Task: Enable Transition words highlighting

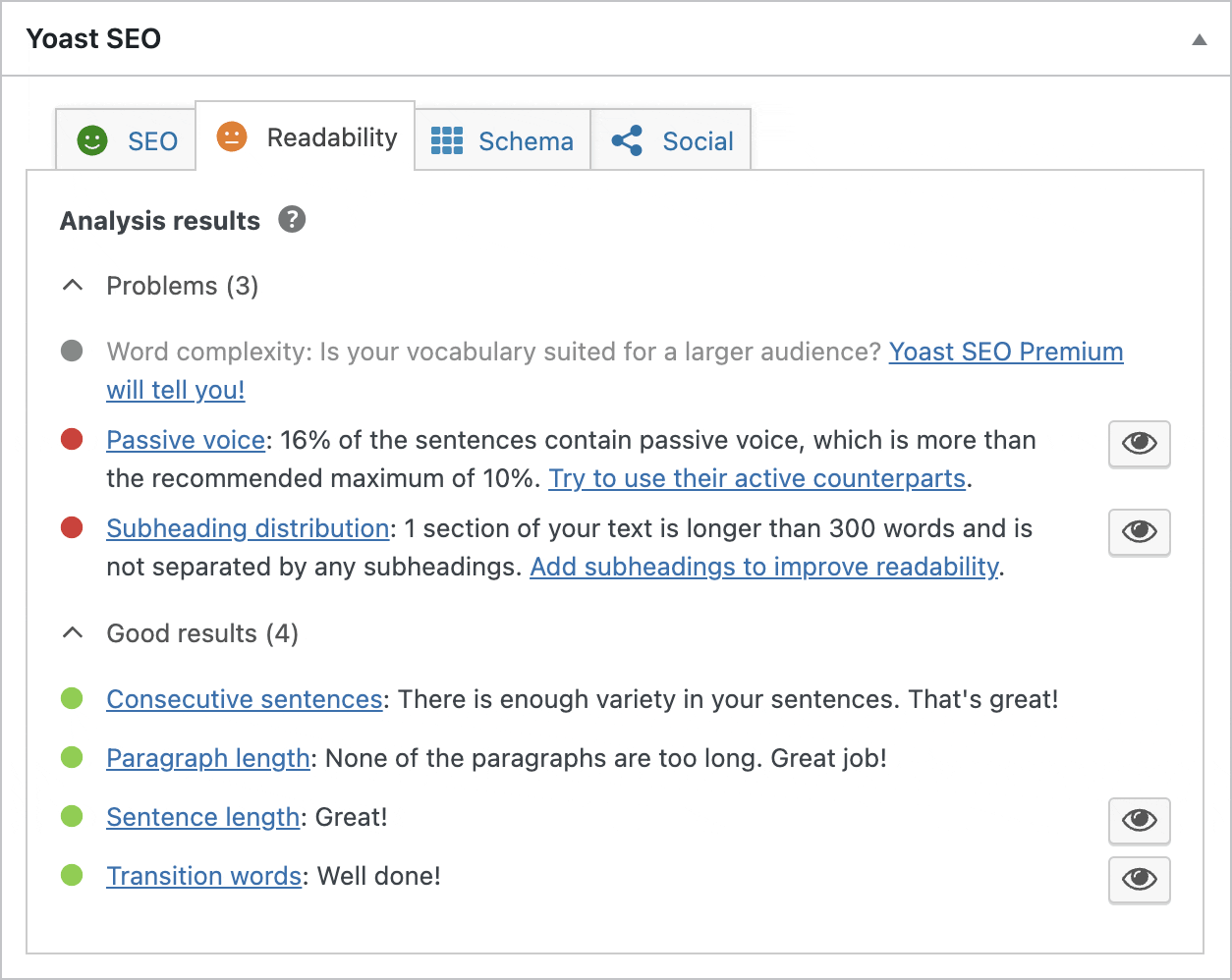Action: [x=1139, y=880]
